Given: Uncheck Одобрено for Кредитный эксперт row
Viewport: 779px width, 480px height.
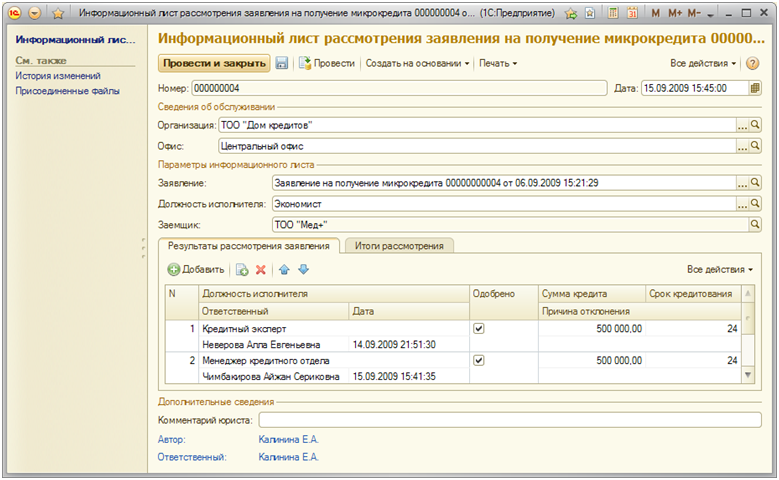Looking at the screenshot, I should (x=478, y=328).
